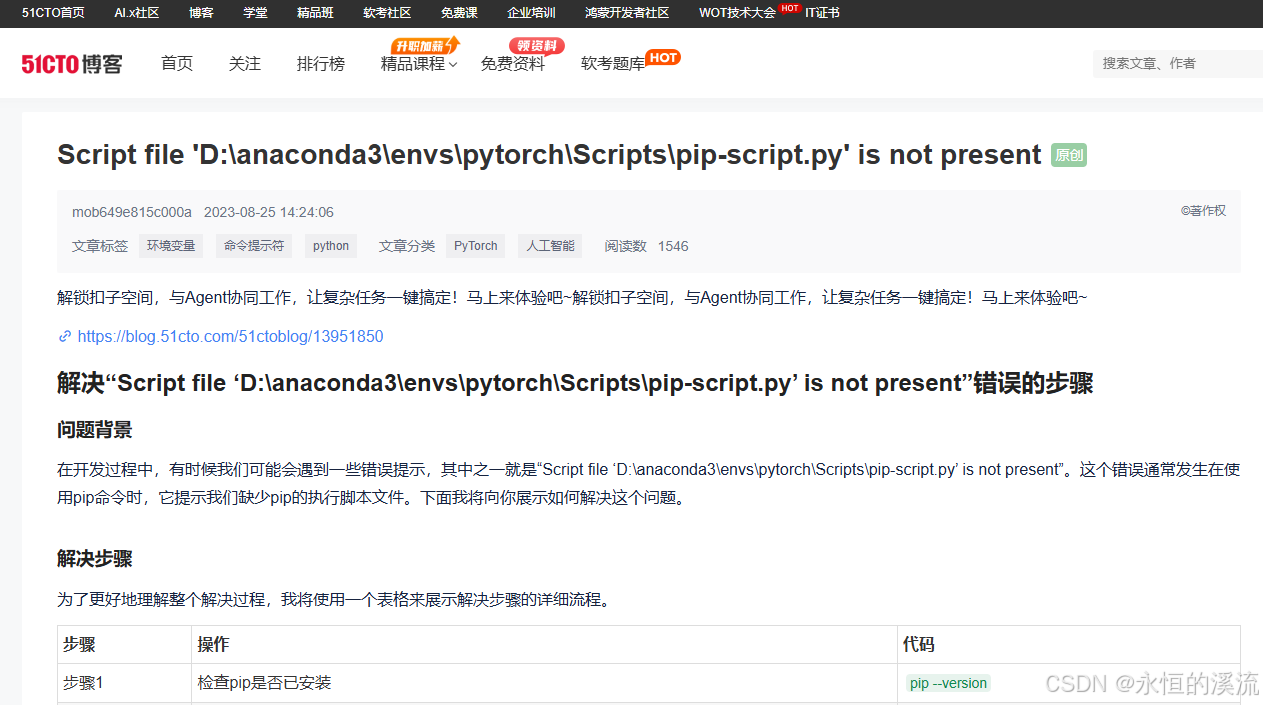Go to 关注 tab in blog navigation
The height and width of the screenshot is (705, 1263).
click(x=245, y=64)
